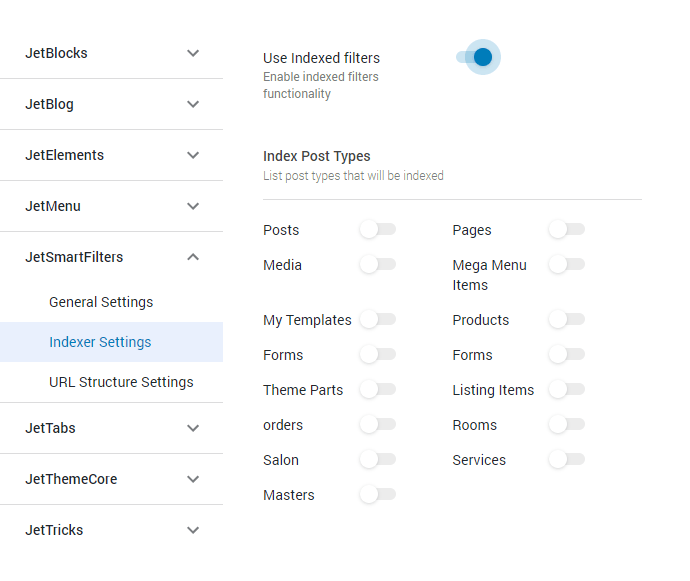Screen dimensions: 690x581
Task: Click the Theme Parts label
Action: (x=303, y=390)
